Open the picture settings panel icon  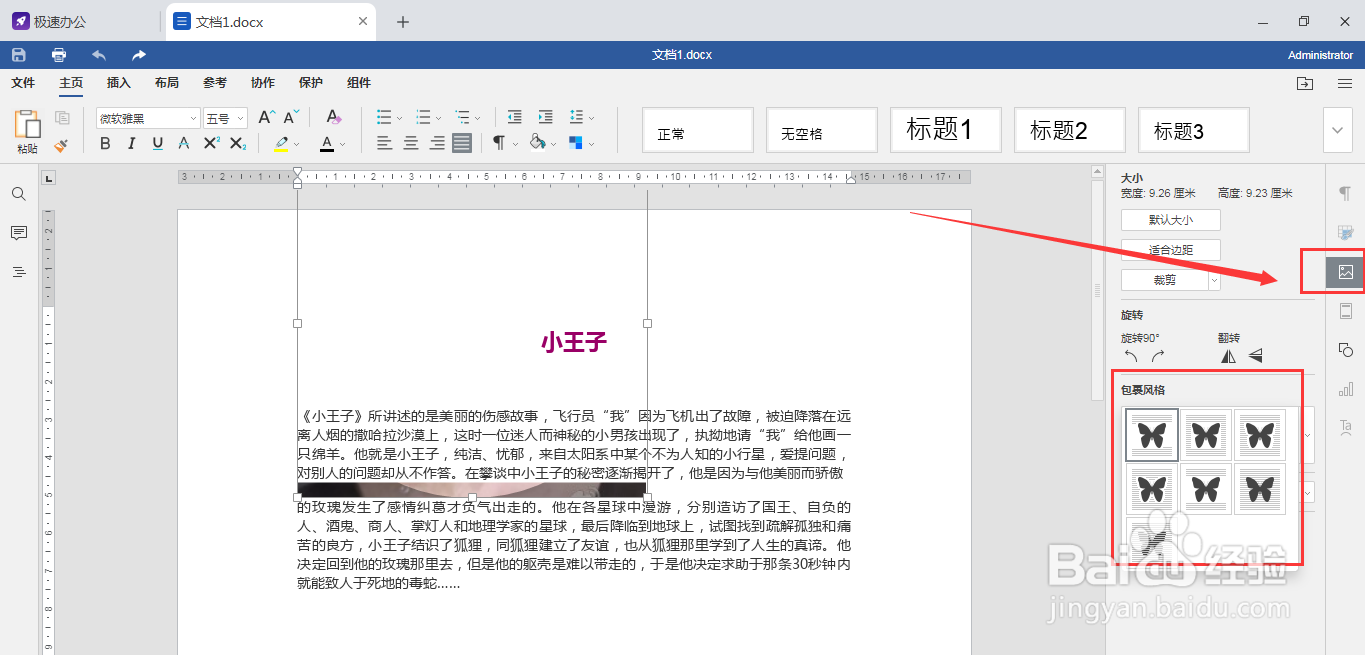(x=1345, y=270)
